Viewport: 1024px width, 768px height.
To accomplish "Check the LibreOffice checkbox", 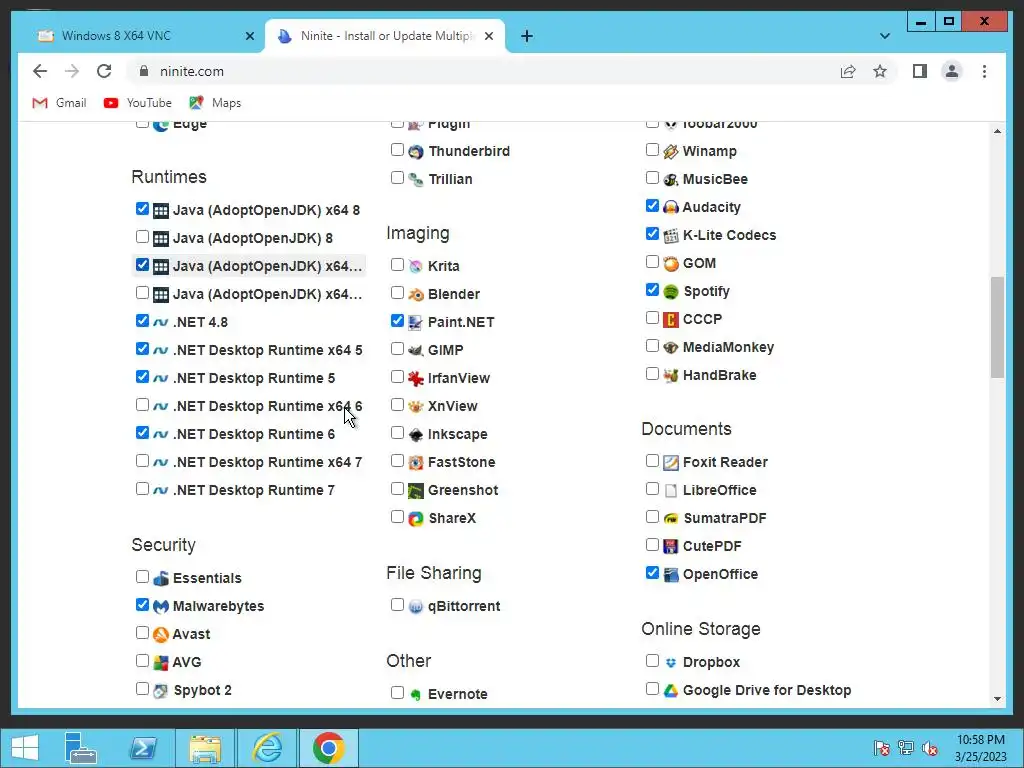I will coord(652,488).
